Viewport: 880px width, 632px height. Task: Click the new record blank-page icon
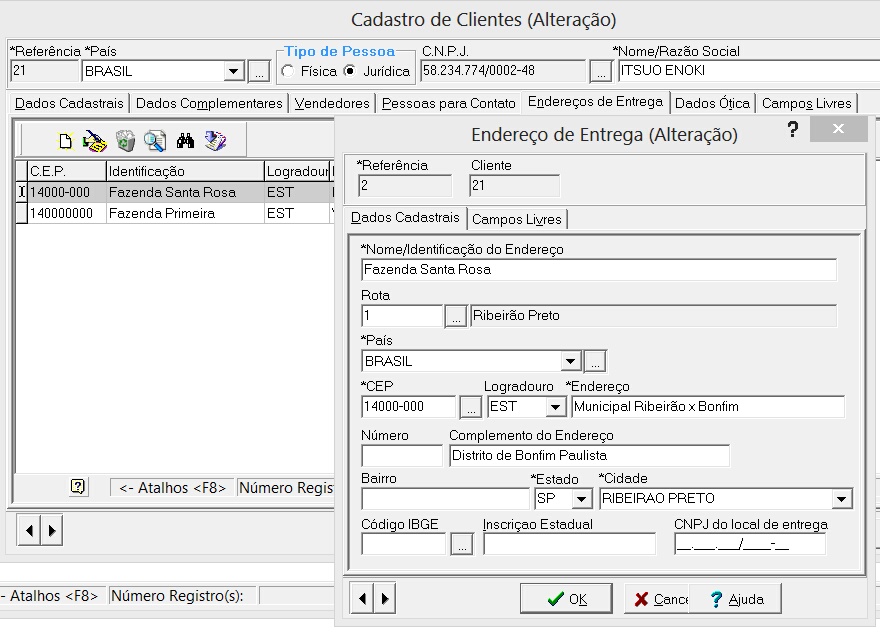click(65, 141)
